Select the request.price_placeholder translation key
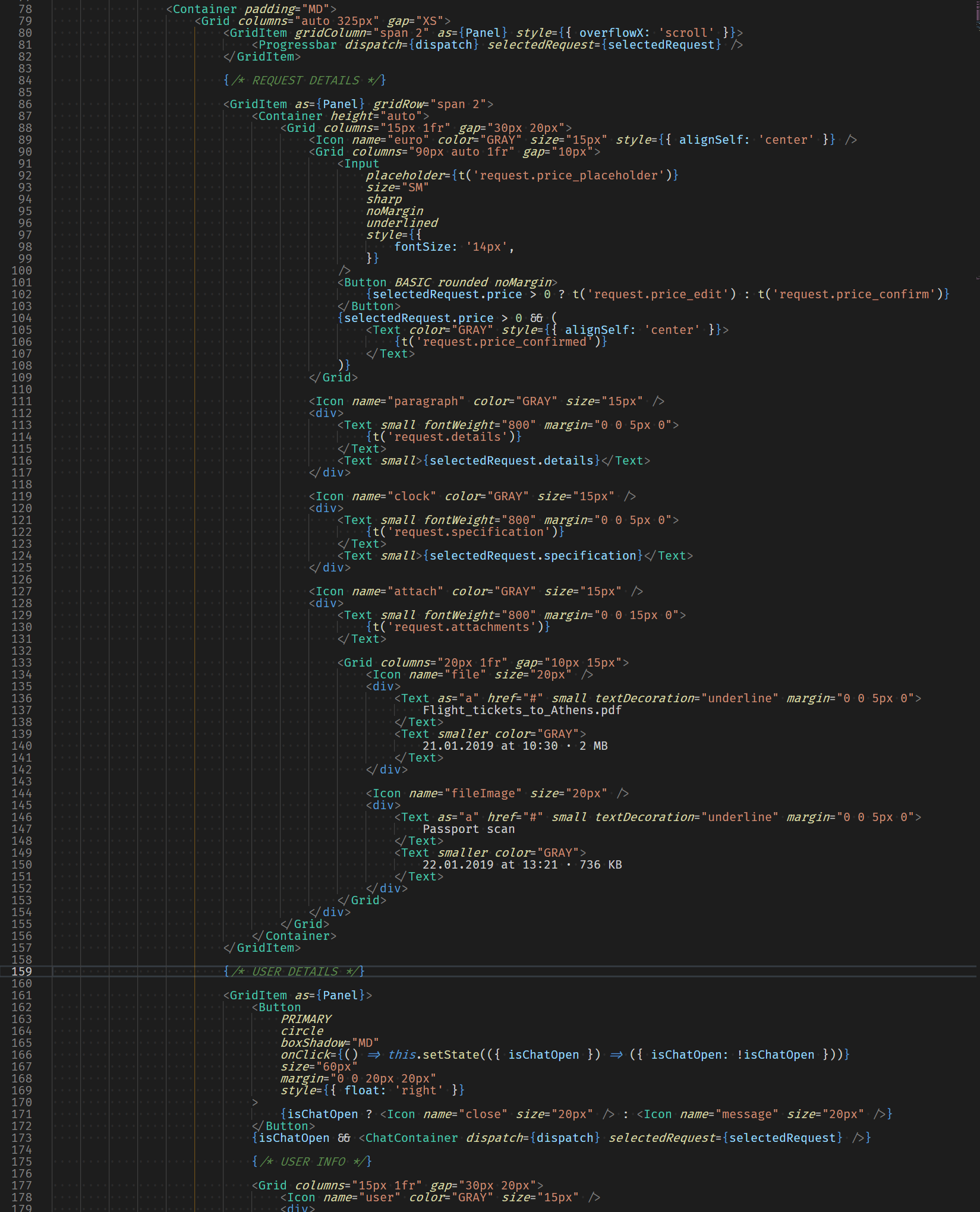The width and height of the screenshot is (980, 1212). tap(569, 175)
